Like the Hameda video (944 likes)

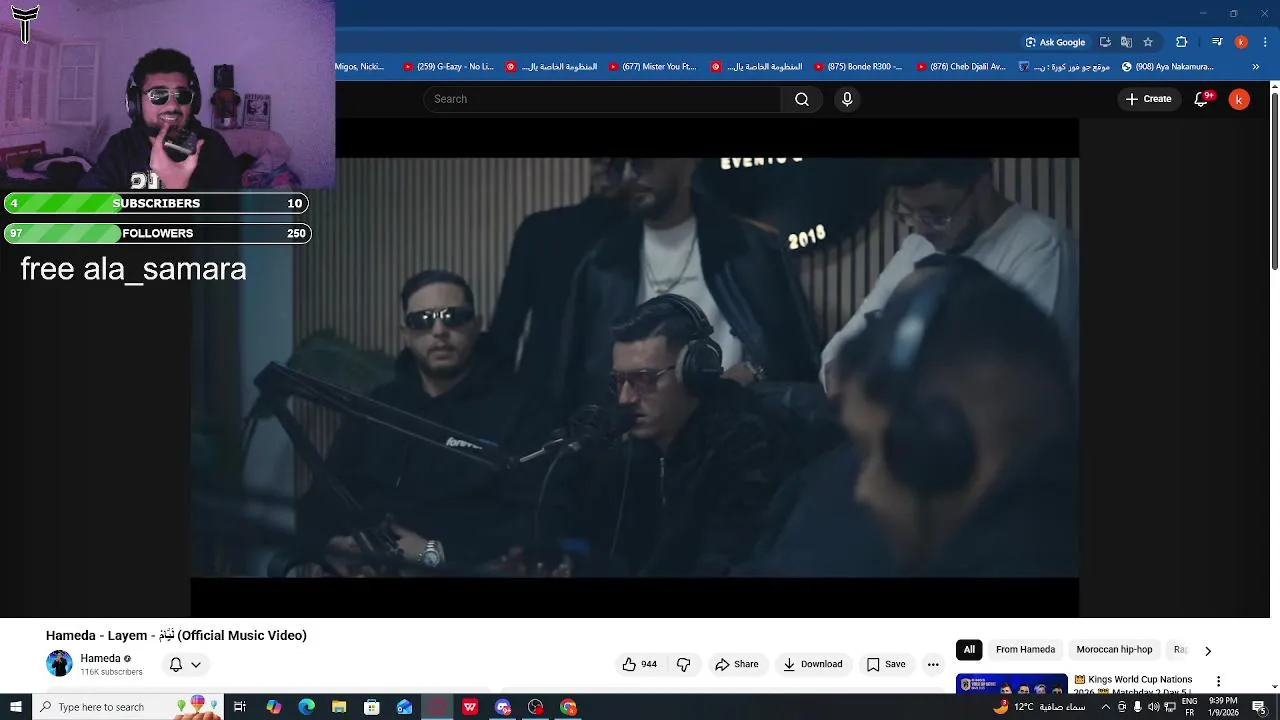click(639, 664)
